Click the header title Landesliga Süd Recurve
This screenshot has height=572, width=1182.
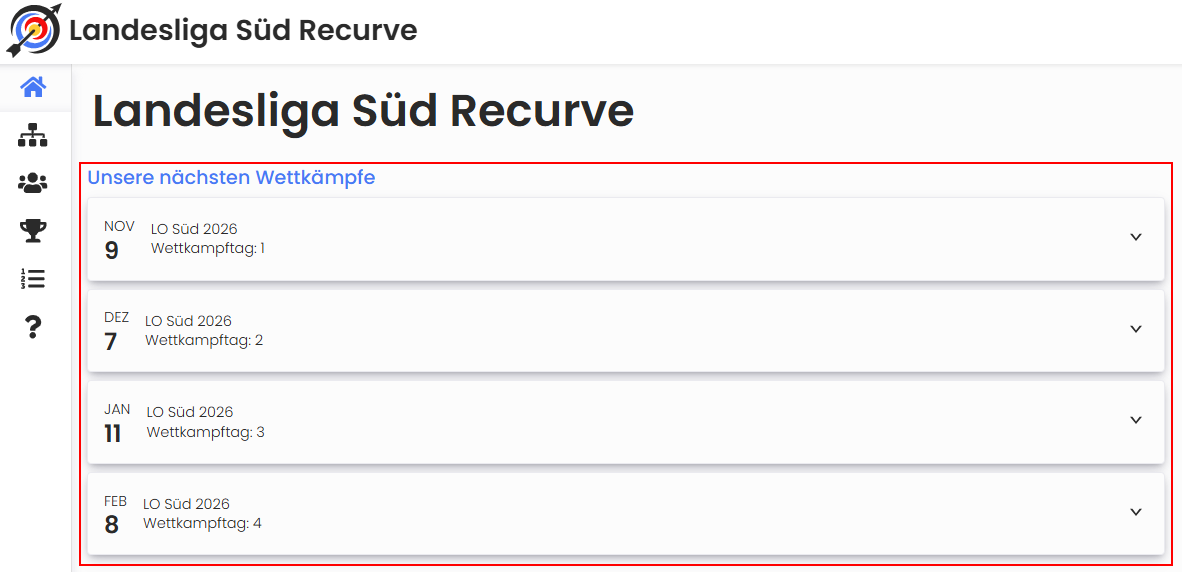coord(243,30)
